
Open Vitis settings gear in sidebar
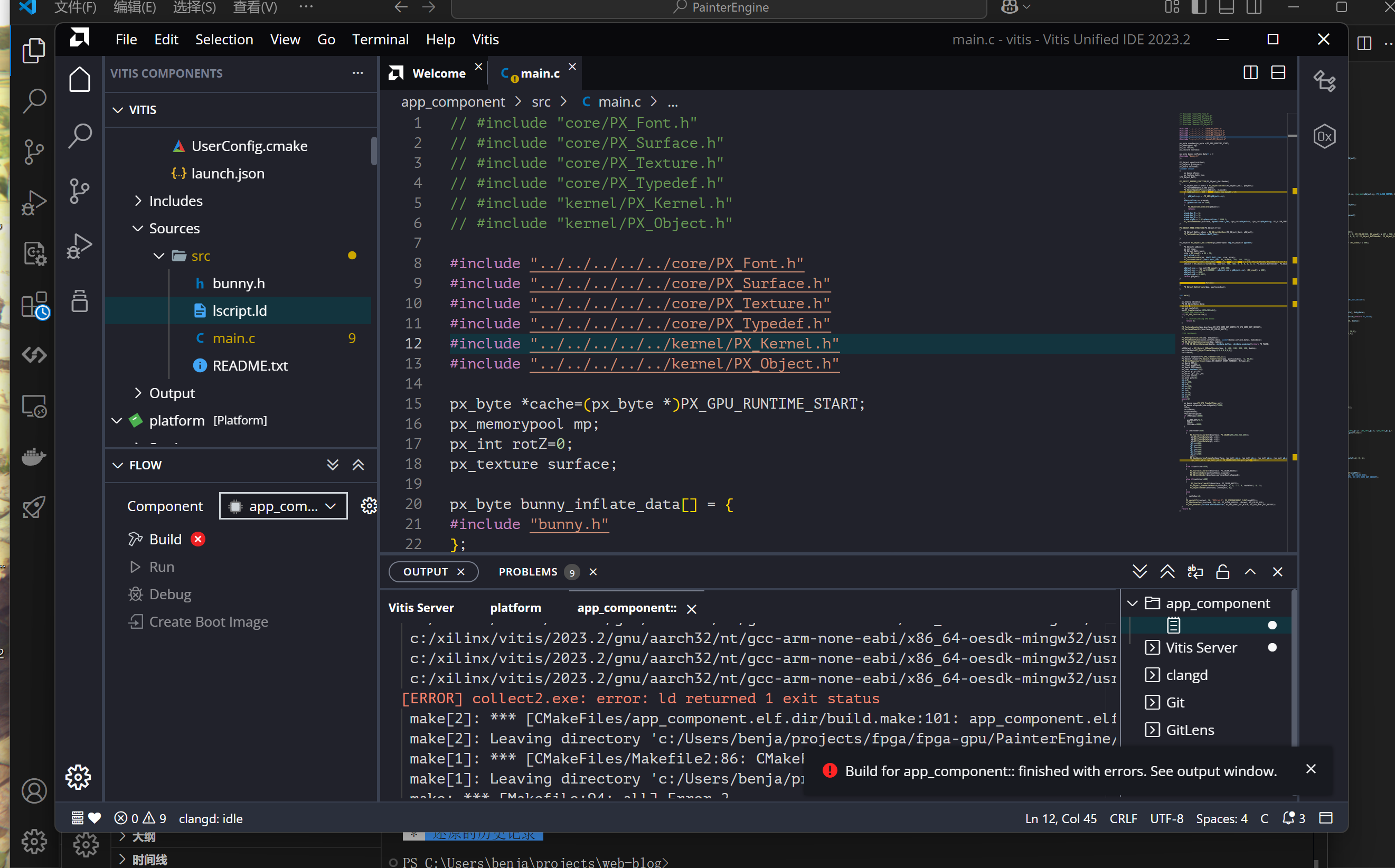78,777
